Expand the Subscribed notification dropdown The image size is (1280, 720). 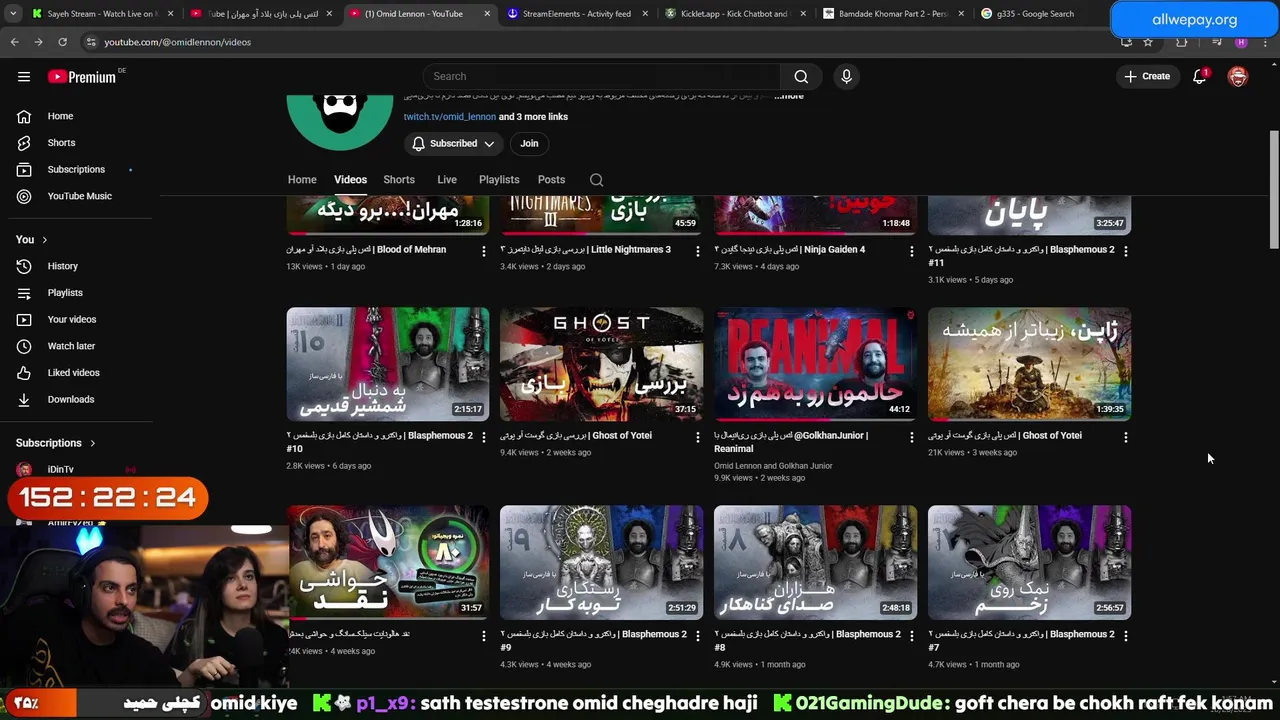point(454,144)
